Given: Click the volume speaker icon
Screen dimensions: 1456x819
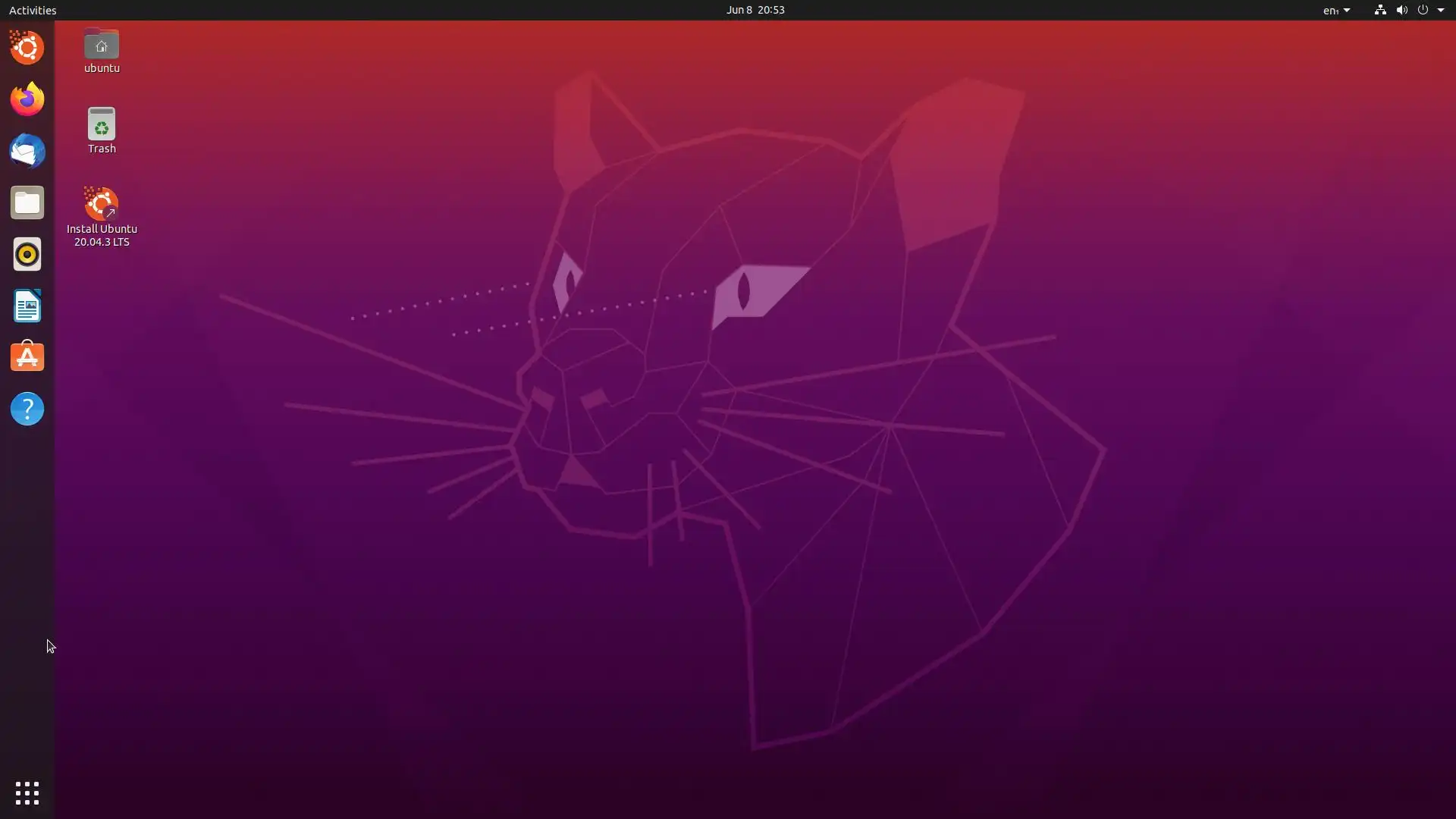Looking at the screenshot, I should coord(1401,10).
